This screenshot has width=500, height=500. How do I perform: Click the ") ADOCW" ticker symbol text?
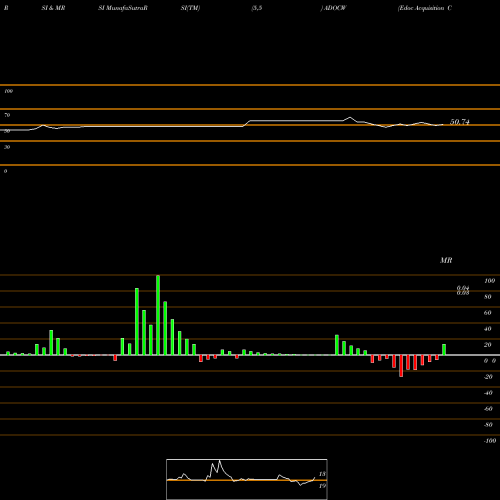point(333,8)
